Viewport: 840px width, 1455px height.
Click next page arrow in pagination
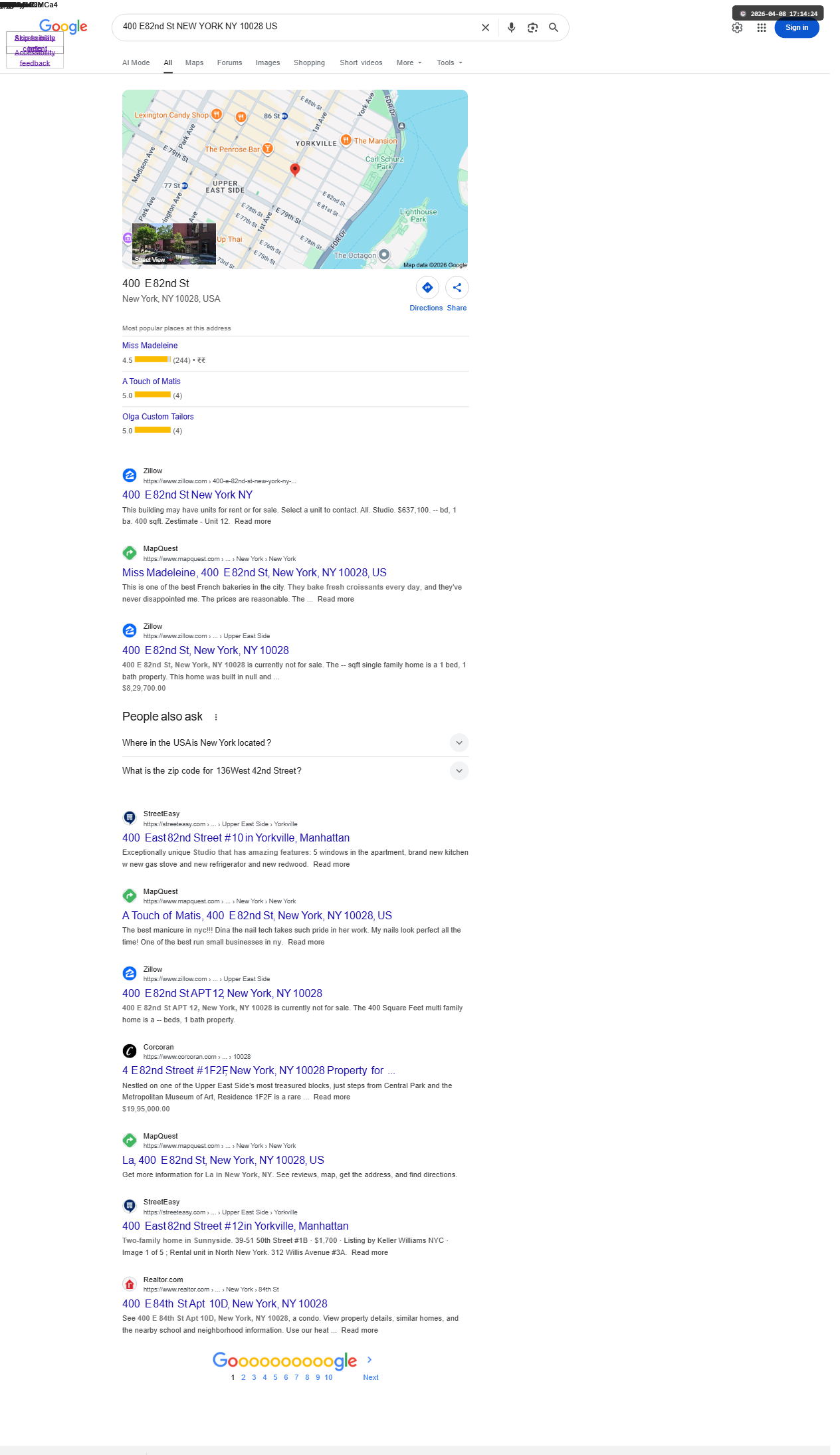pyautogui.click(x=369, y=1360)
